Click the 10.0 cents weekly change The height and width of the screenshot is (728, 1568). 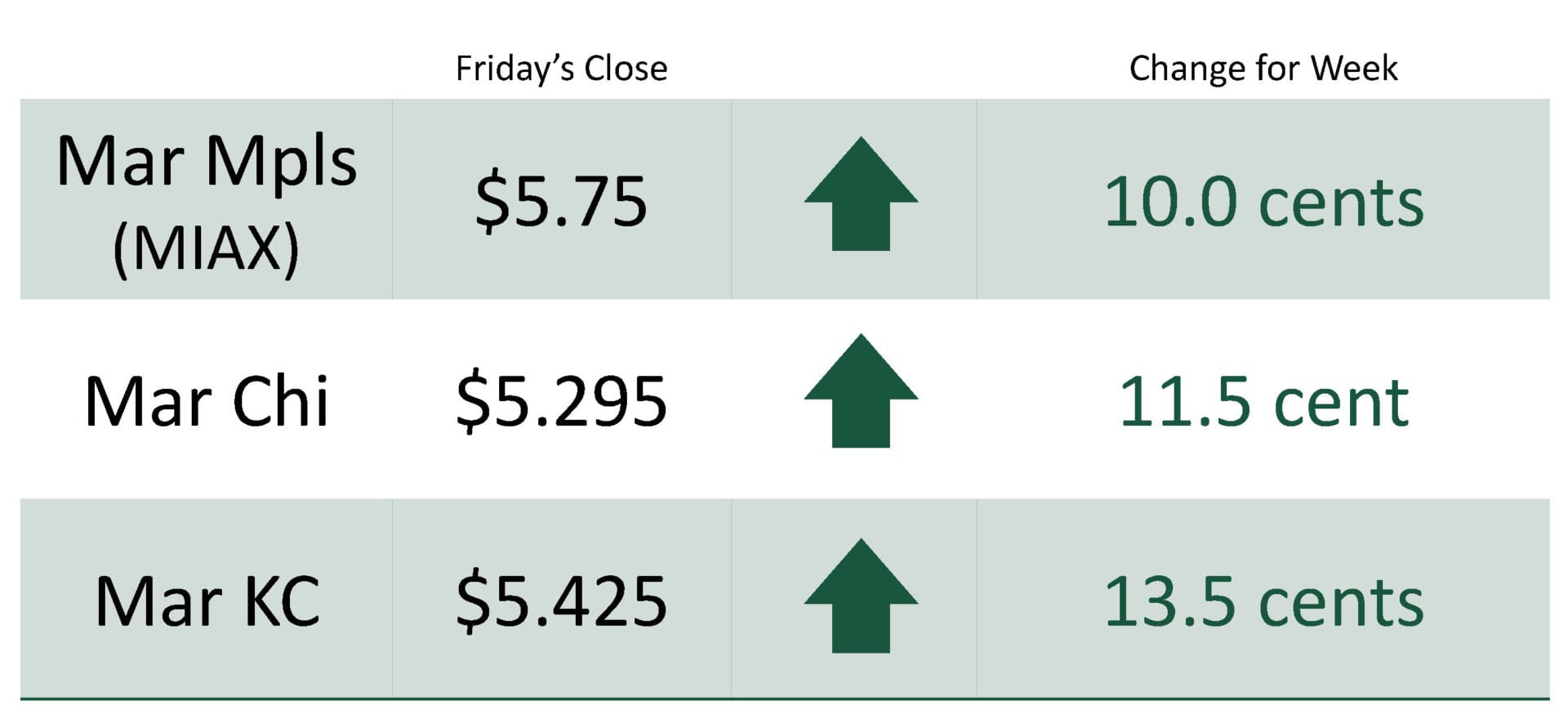(1263, 202)
